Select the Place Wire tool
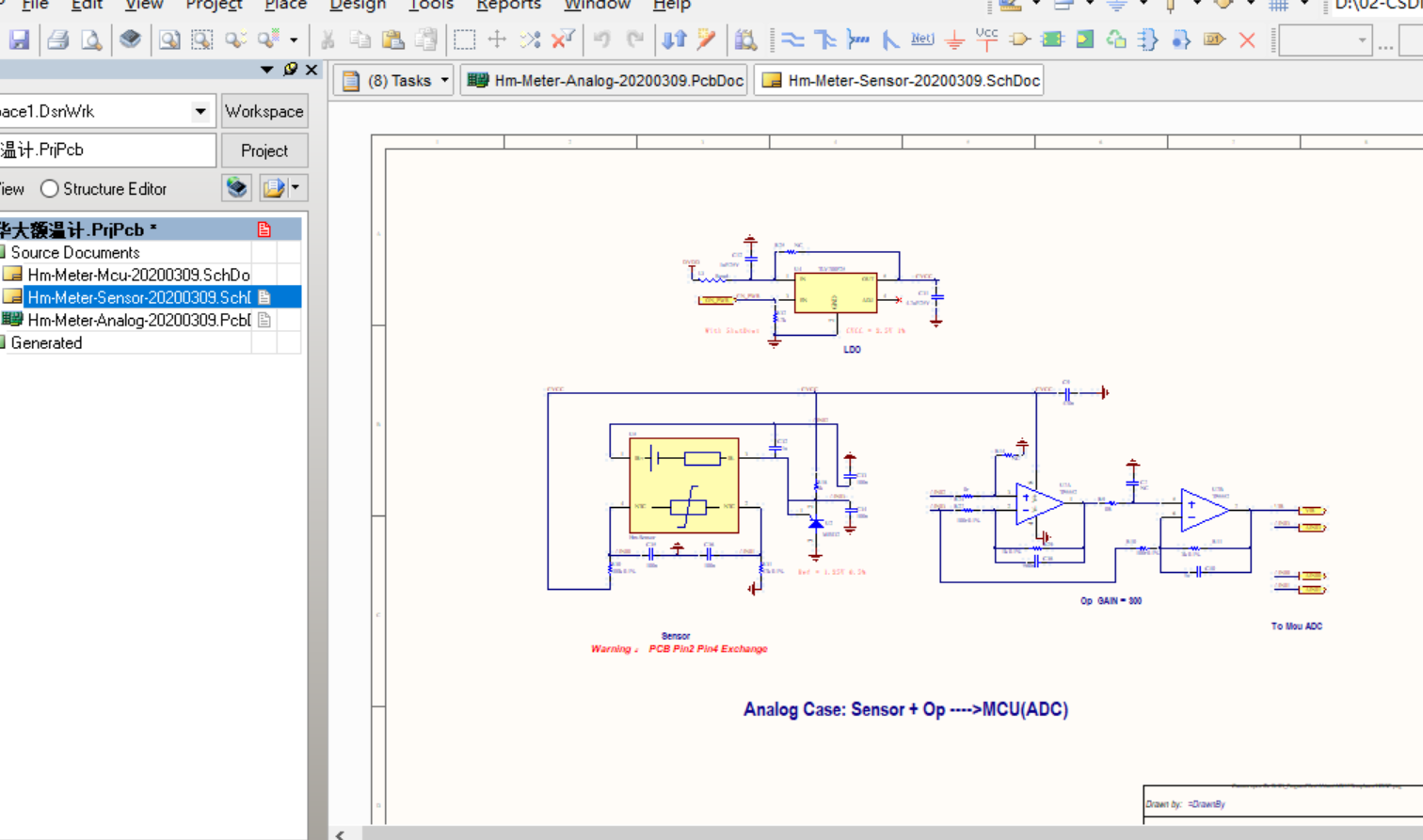The image size is (1423, 840). 793,40
